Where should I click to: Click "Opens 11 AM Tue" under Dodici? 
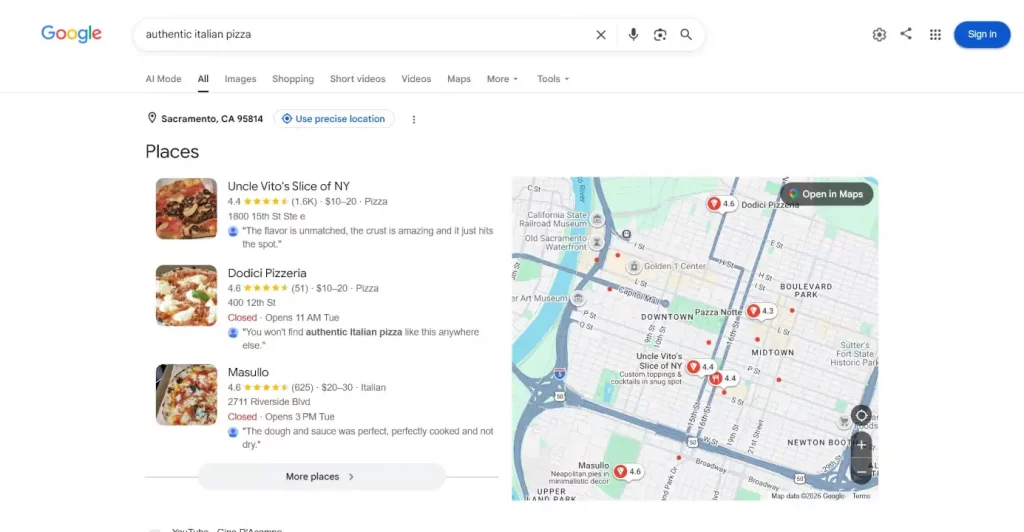tap(302, 317)
